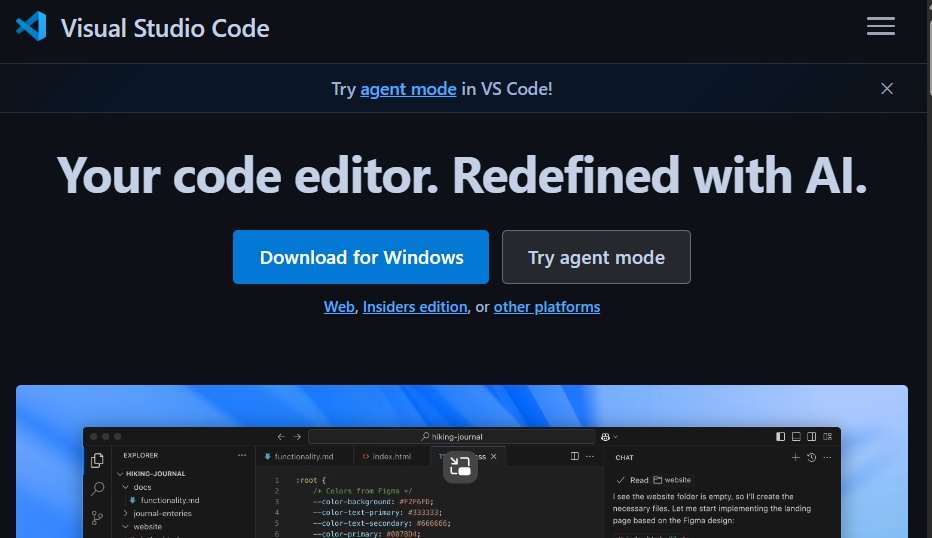Click the CHAT panel heading
This screenshot has height=538, width=932.
(x=624, y=458)
